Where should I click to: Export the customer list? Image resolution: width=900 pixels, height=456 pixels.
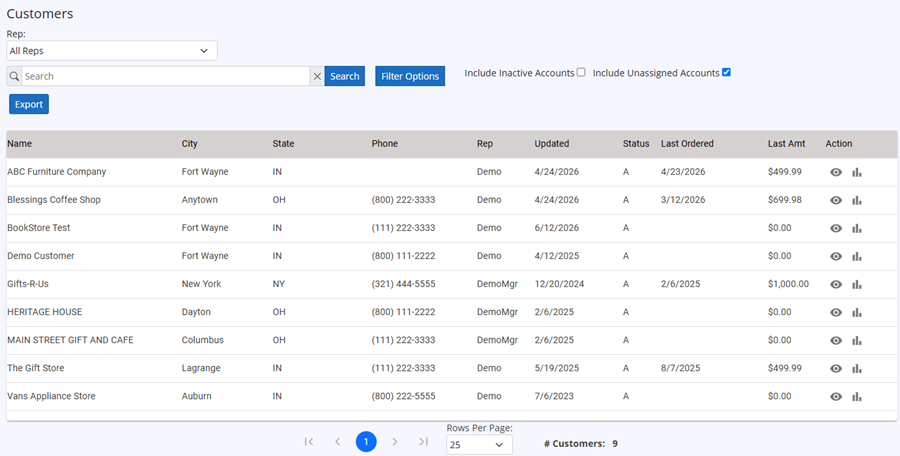coord(29,105)
